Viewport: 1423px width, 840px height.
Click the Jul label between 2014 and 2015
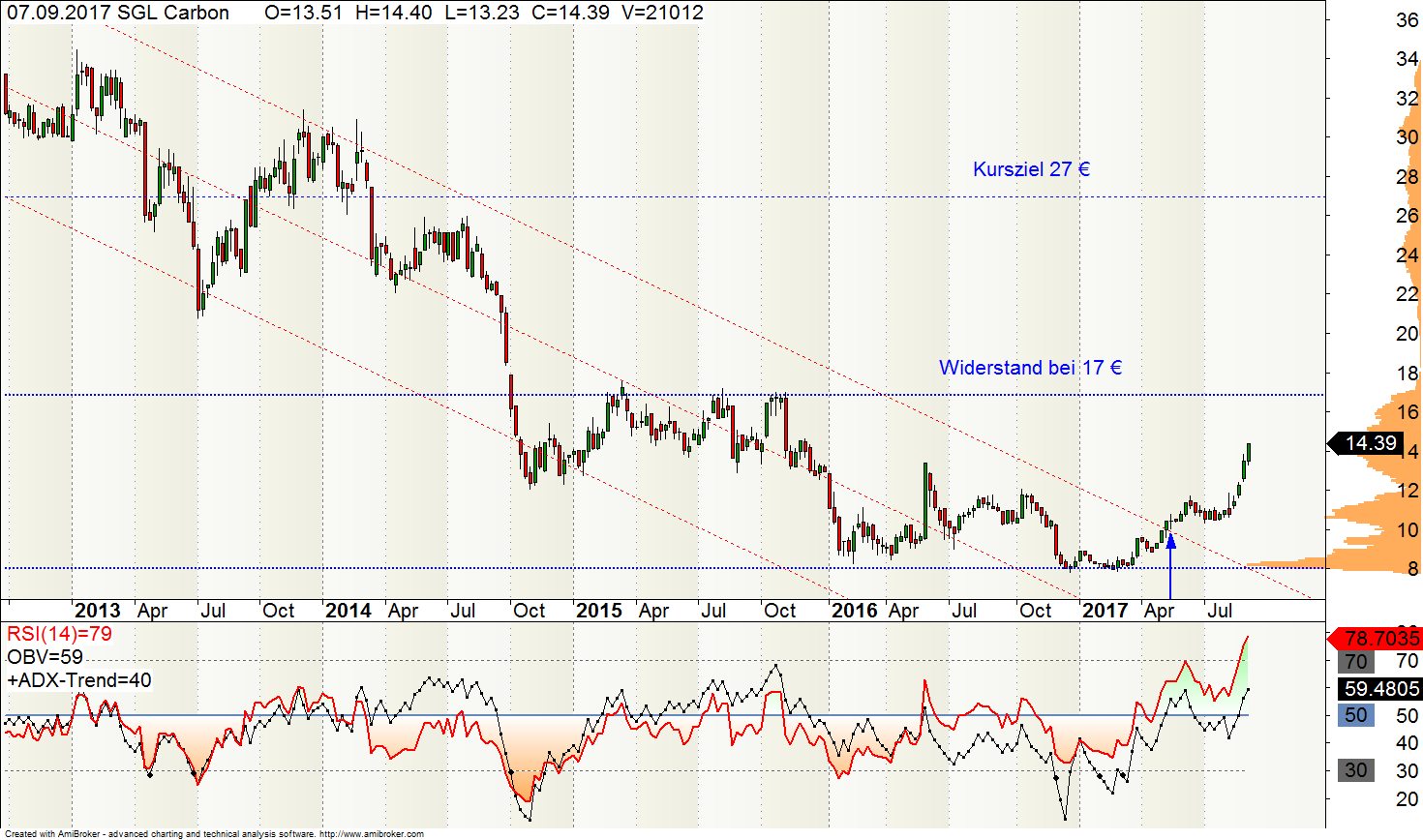[x=464, y=611]
